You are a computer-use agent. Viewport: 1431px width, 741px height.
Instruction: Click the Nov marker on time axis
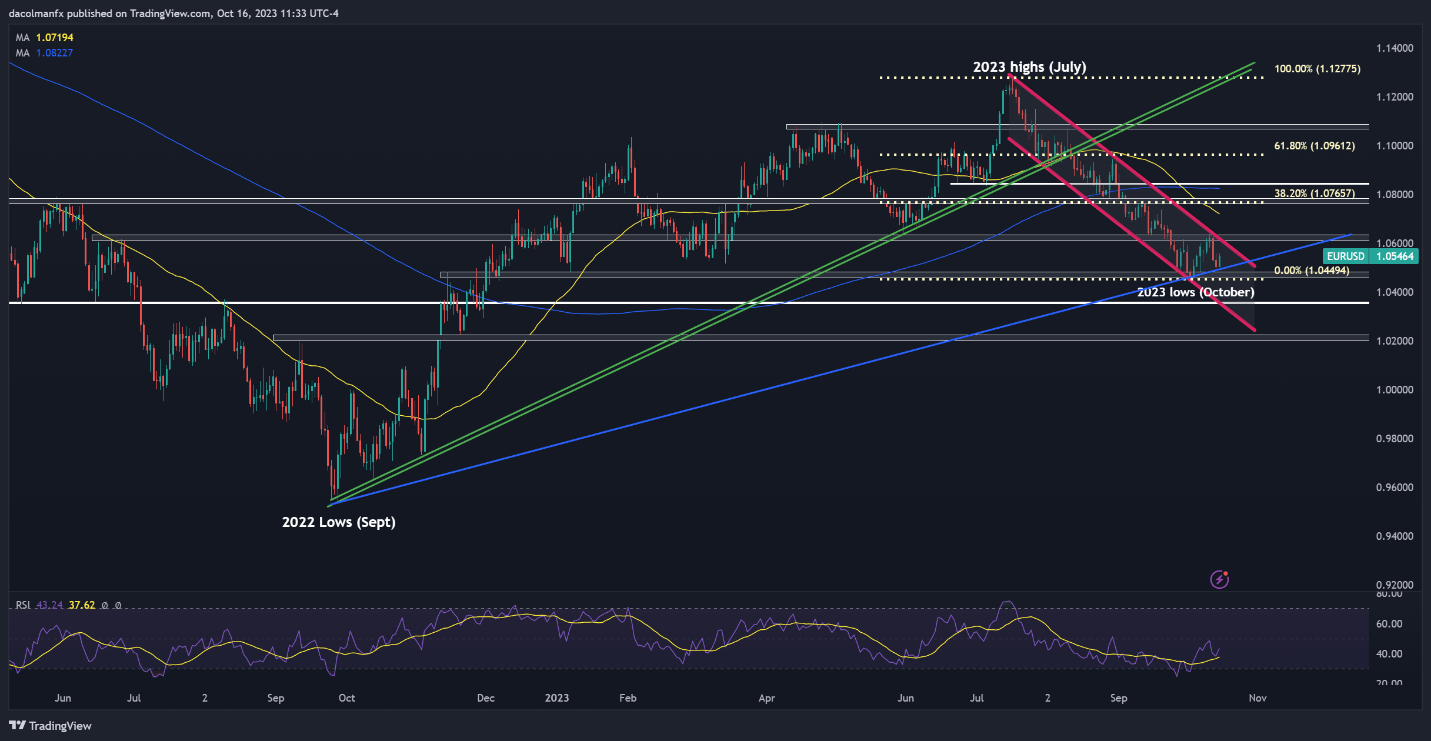point(1257,699)
